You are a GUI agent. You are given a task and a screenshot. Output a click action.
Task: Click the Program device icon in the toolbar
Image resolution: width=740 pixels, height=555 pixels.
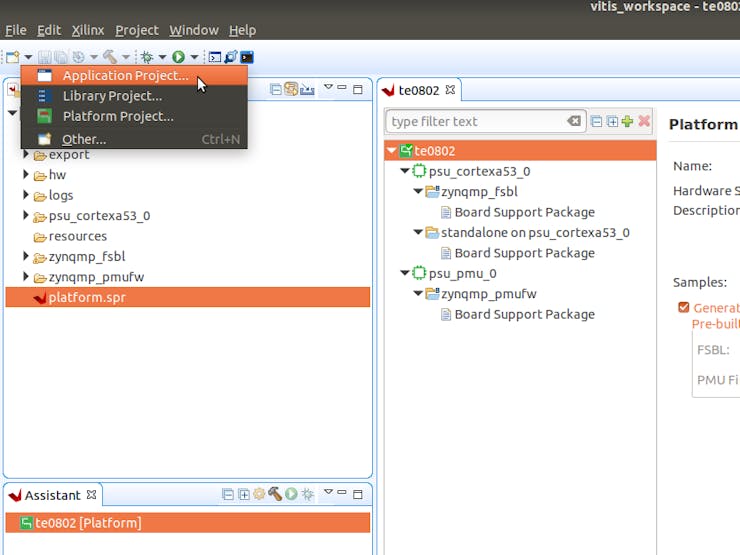tap(231, 57)
